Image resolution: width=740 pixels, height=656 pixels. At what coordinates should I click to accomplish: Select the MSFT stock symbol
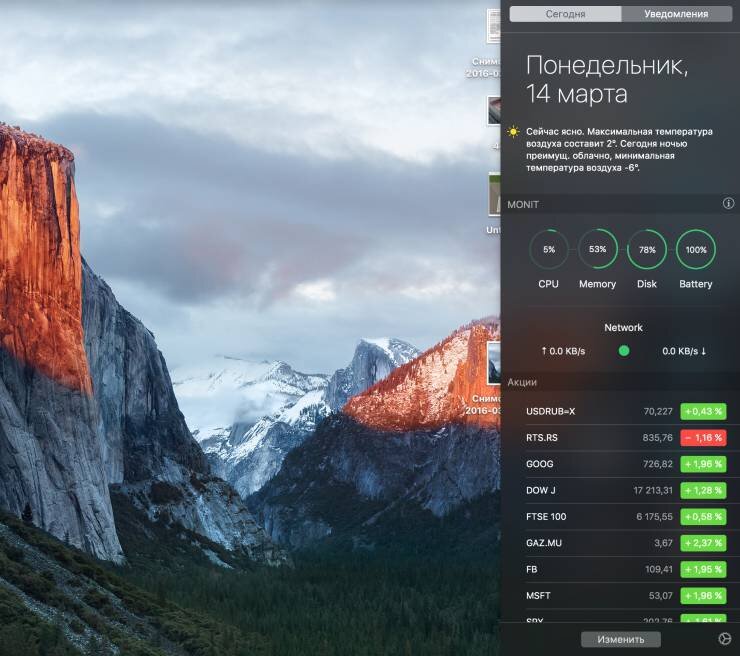[538, 596]
